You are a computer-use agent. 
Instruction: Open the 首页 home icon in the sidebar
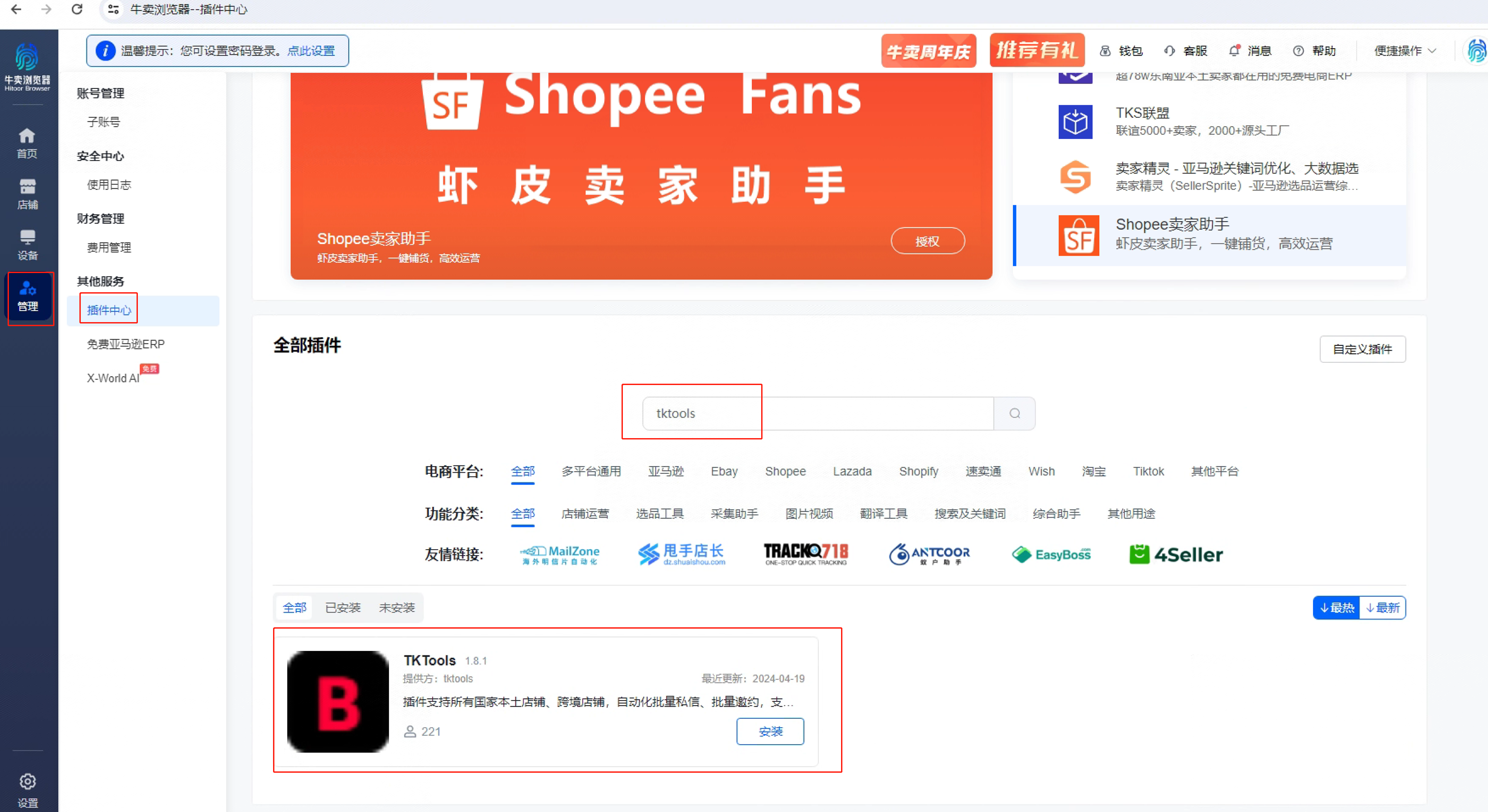[x=27, y=143]
